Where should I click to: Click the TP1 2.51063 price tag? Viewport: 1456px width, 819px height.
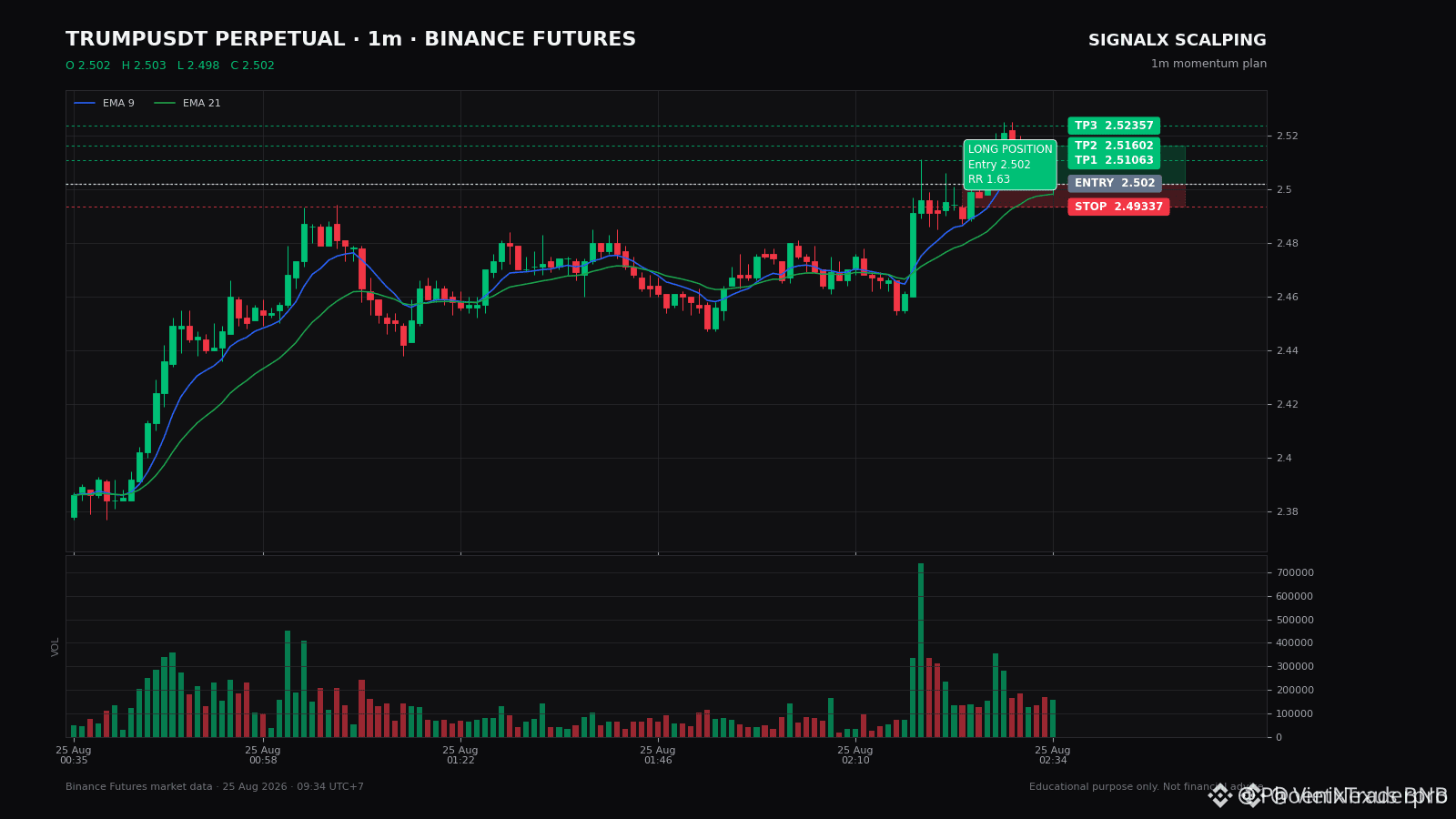click(x=1114, y=160)
